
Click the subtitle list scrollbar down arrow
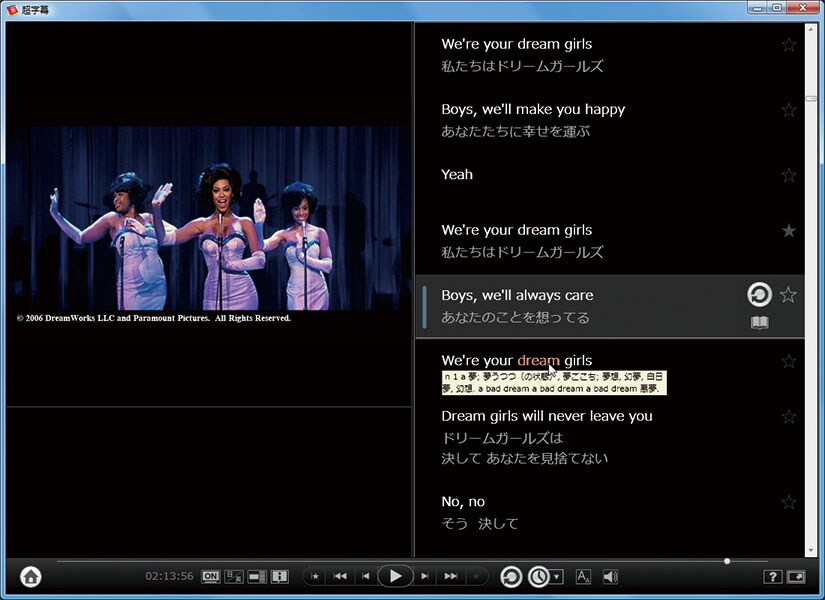[x=811, y=551]
